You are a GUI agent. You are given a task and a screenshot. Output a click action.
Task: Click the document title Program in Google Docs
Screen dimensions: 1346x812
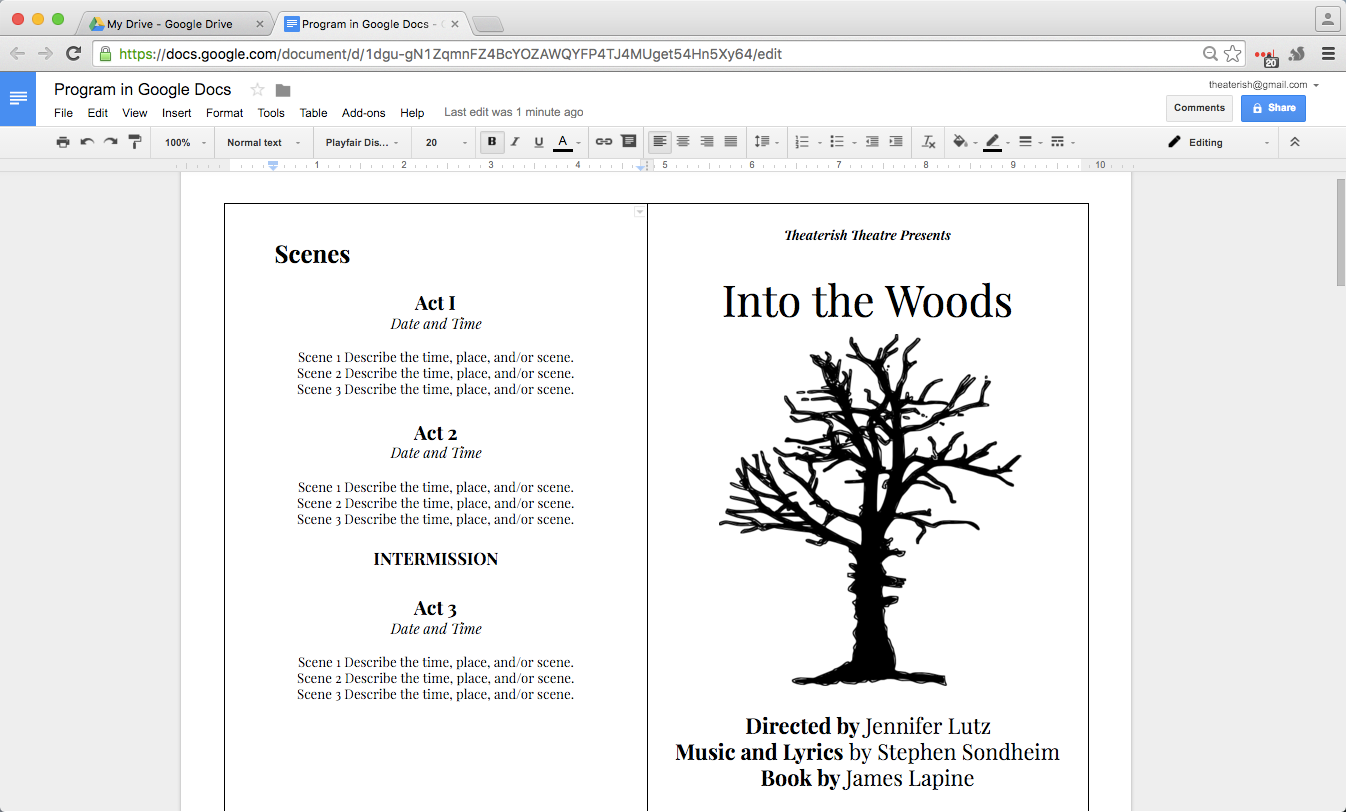point(142,90)
